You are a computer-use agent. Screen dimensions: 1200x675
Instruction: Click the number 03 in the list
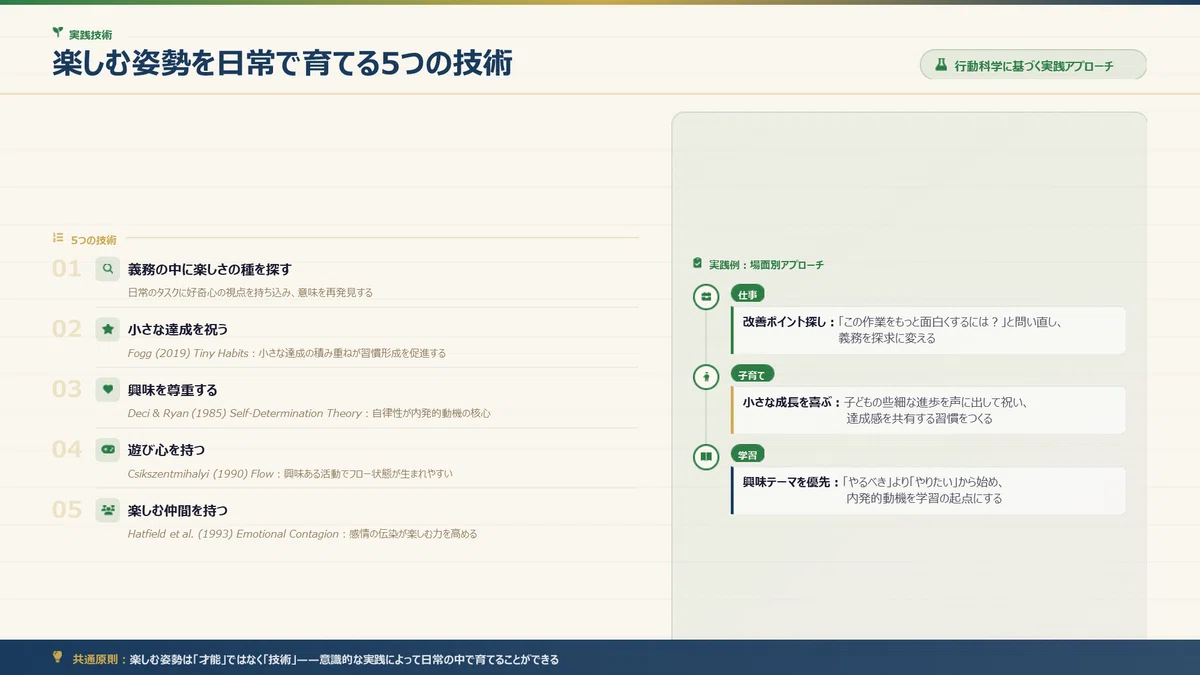pos(67,389)
